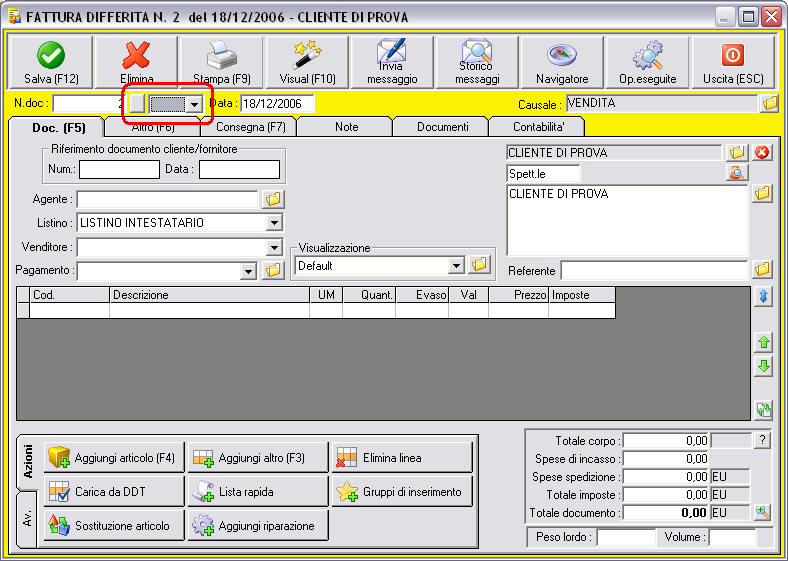Focus the N.doc number field
The image size is (788, 561).
click(x=89, y=104)
